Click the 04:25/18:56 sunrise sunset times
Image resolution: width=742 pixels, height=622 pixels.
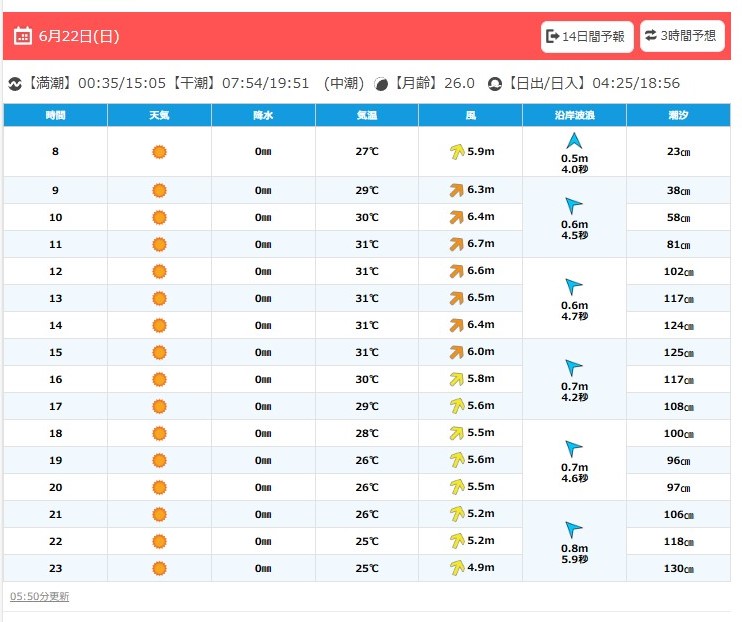[636, 83]
